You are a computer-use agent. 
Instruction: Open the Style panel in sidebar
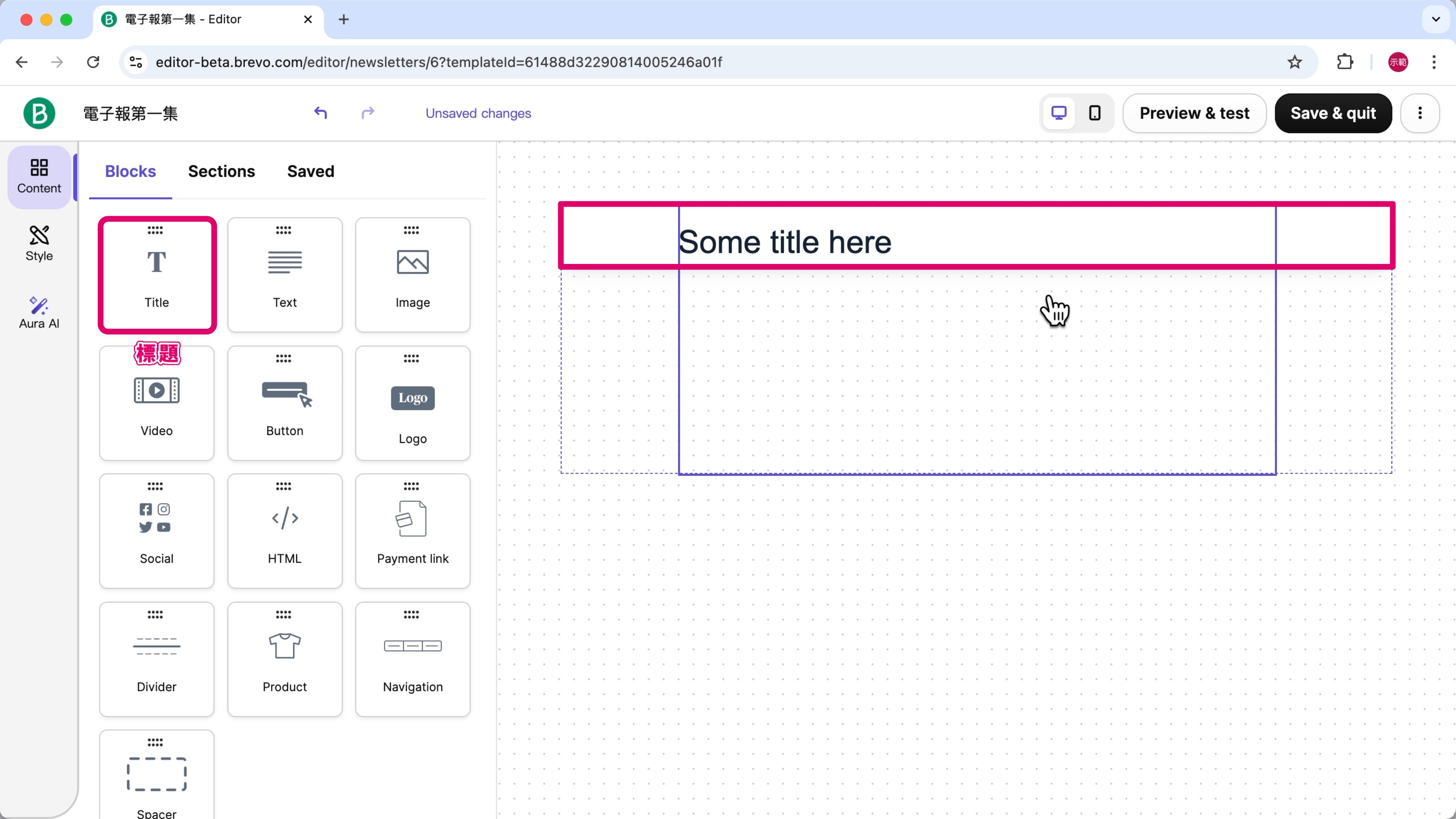click(x=39, y=243)
